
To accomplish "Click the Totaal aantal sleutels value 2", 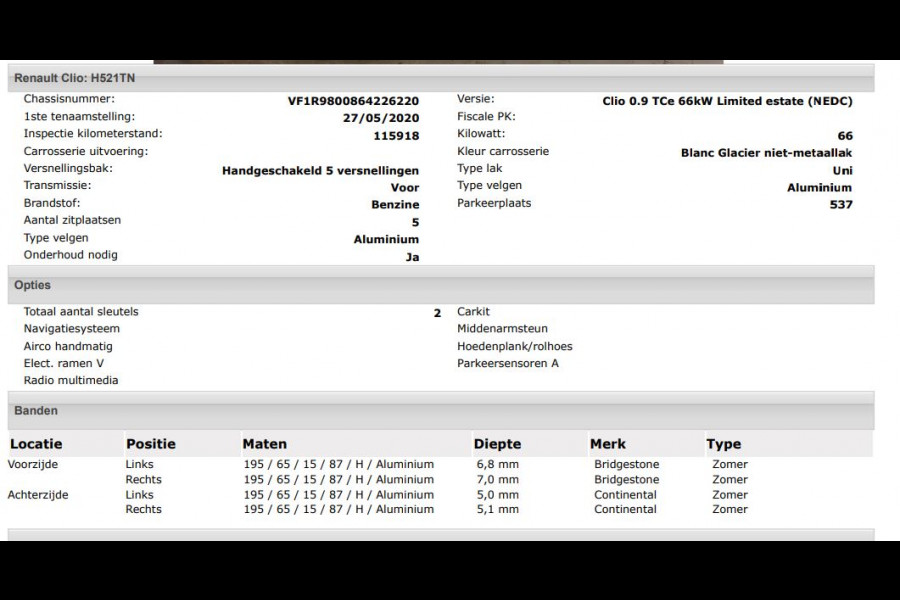I will pos(437,312).
